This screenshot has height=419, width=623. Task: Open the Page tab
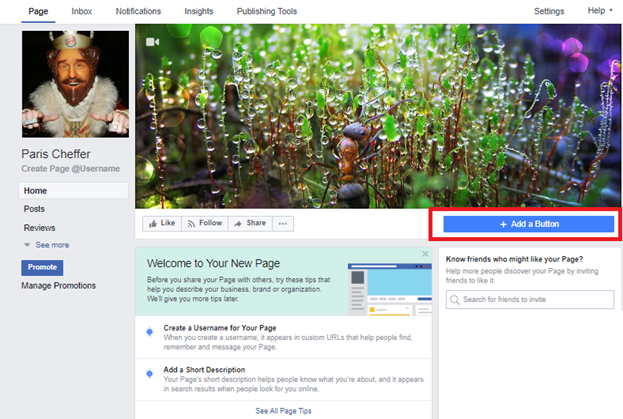coord(38,12)
